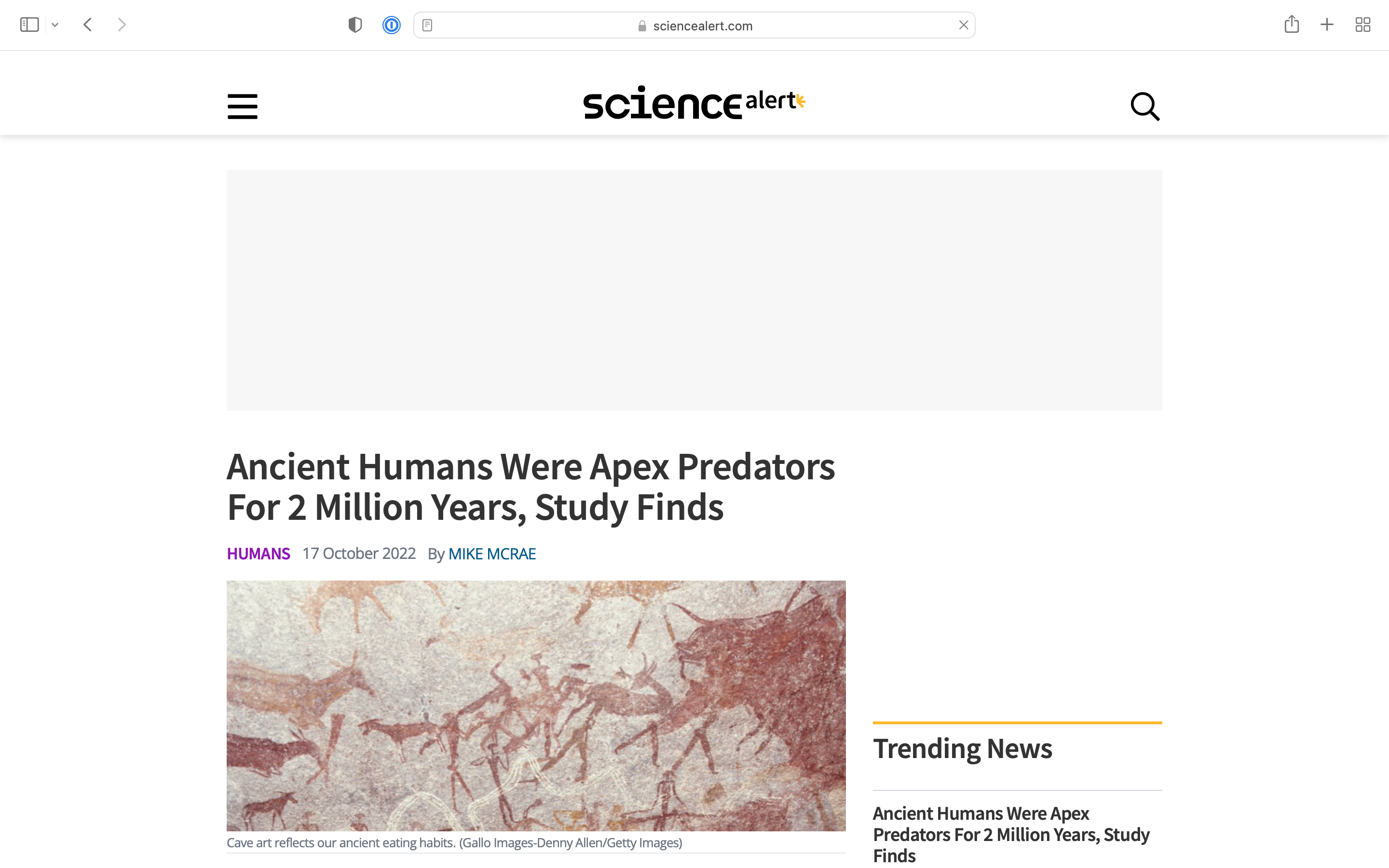Click the cave art image caption

[x=455, y=843]
